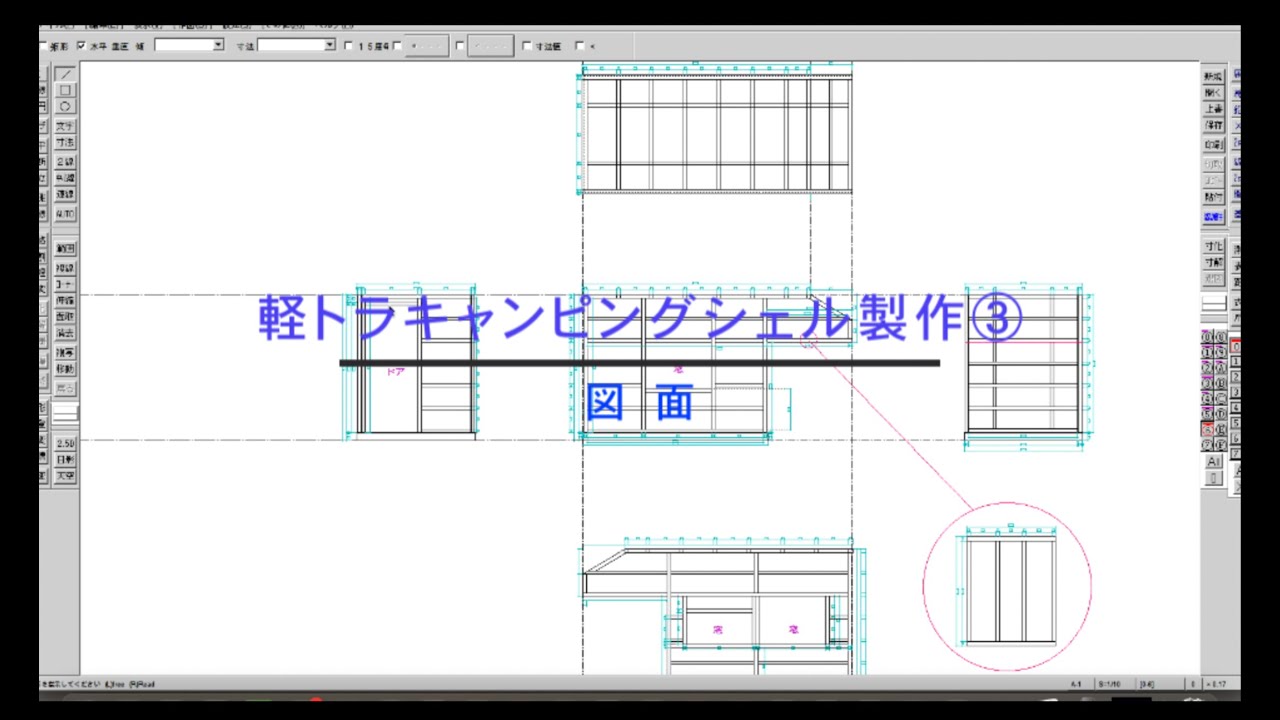Choose the 2線 double-line tool
This screenshot has width=1280, height=720.
(65, 162)
